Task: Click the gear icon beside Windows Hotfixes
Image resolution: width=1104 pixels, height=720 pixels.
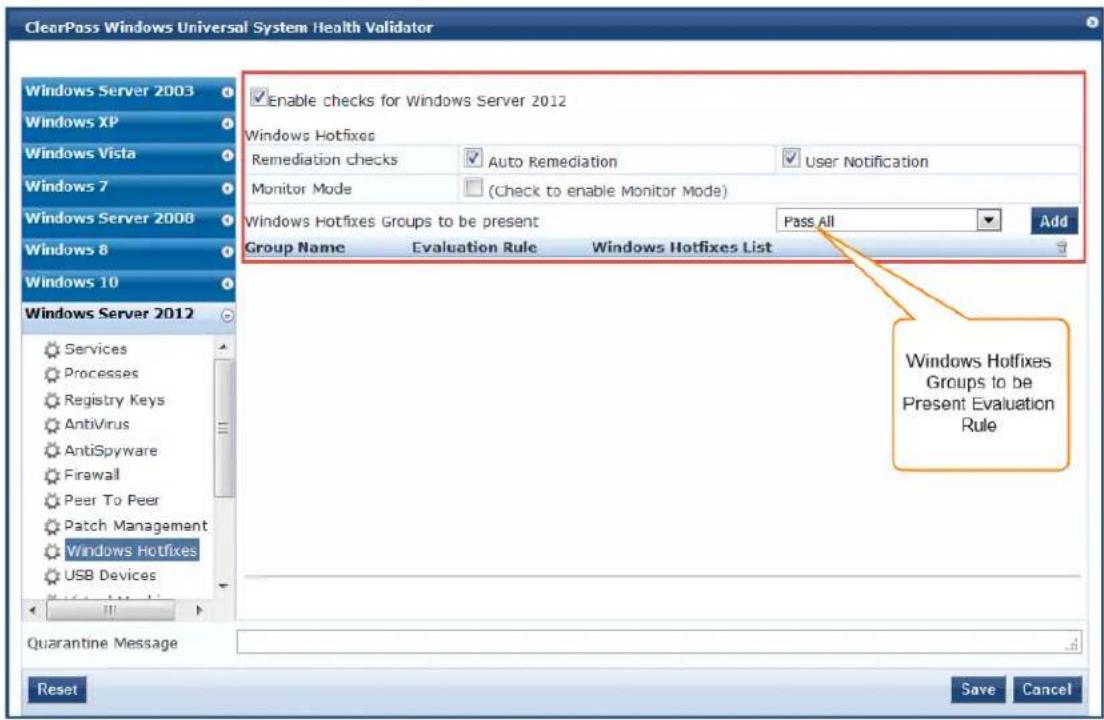Action: [x=51, y=551]
